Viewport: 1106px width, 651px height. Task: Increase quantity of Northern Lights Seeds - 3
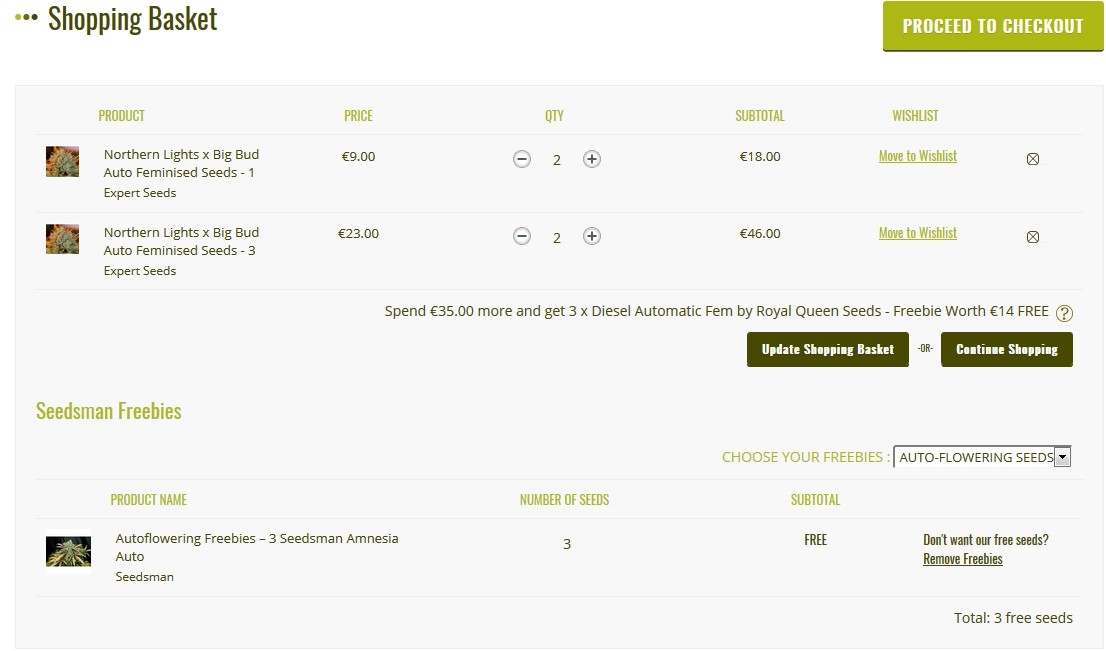tap(592, 237)
